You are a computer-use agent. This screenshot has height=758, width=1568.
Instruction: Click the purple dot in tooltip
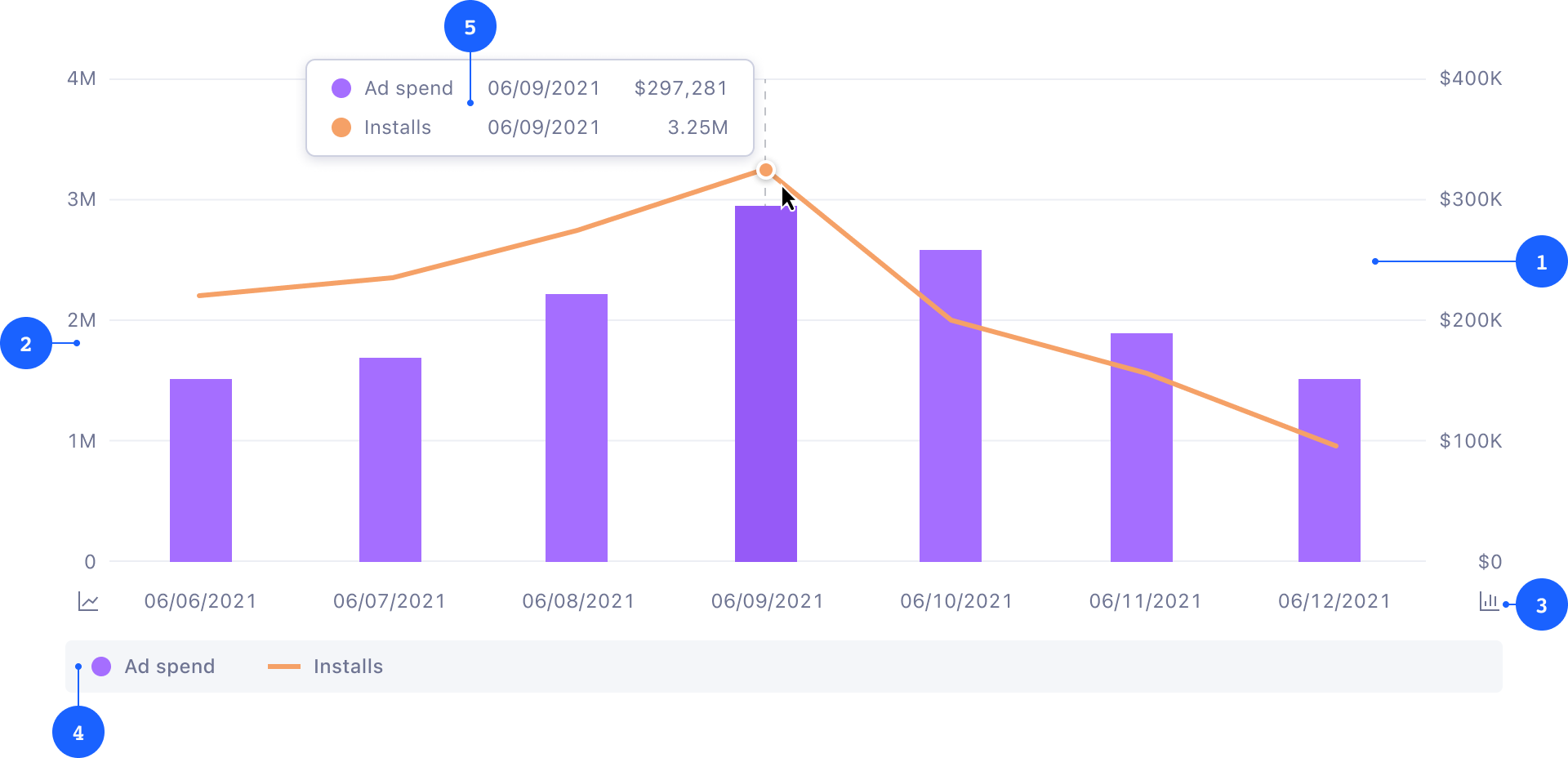click(x=341, y=88)
